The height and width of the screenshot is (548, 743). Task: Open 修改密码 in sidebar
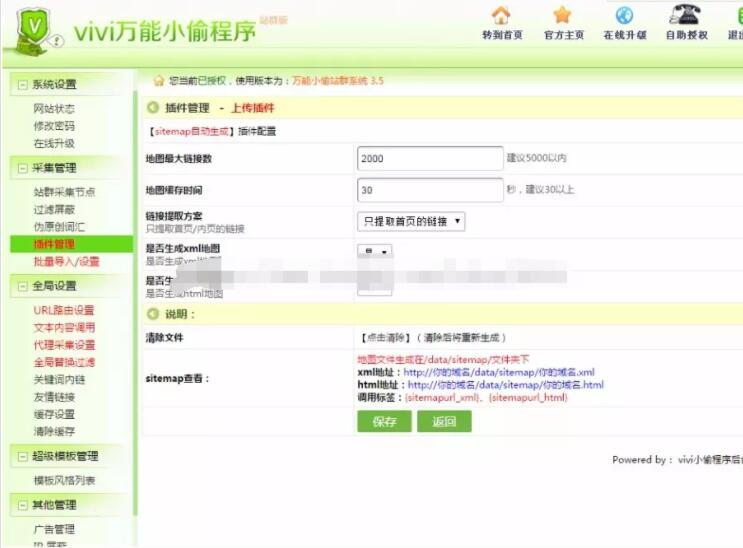click(54, 126)
